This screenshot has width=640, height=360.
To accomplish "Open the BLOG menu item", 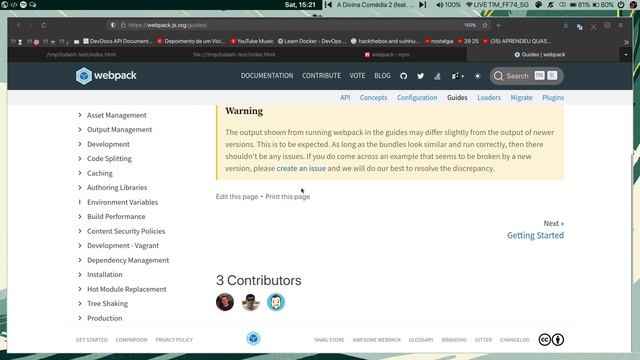I will coord(382,76).
